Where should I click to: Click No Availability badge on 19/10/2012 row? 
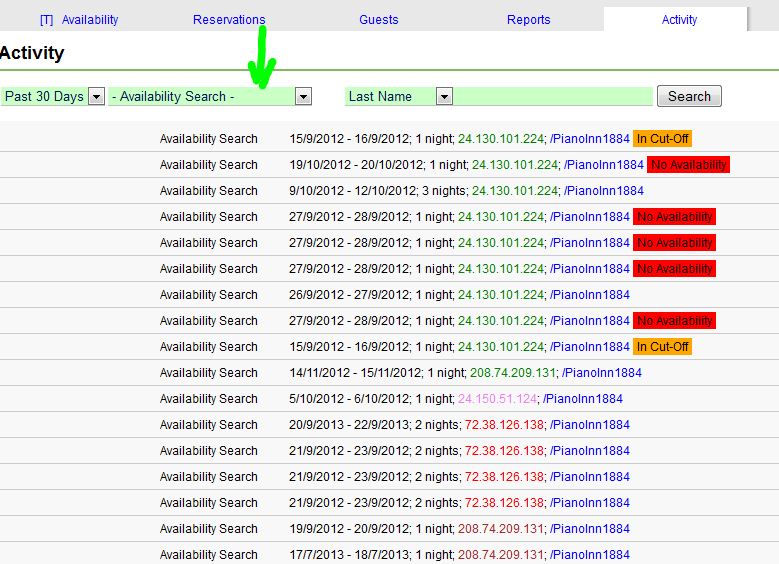(688, 165)
